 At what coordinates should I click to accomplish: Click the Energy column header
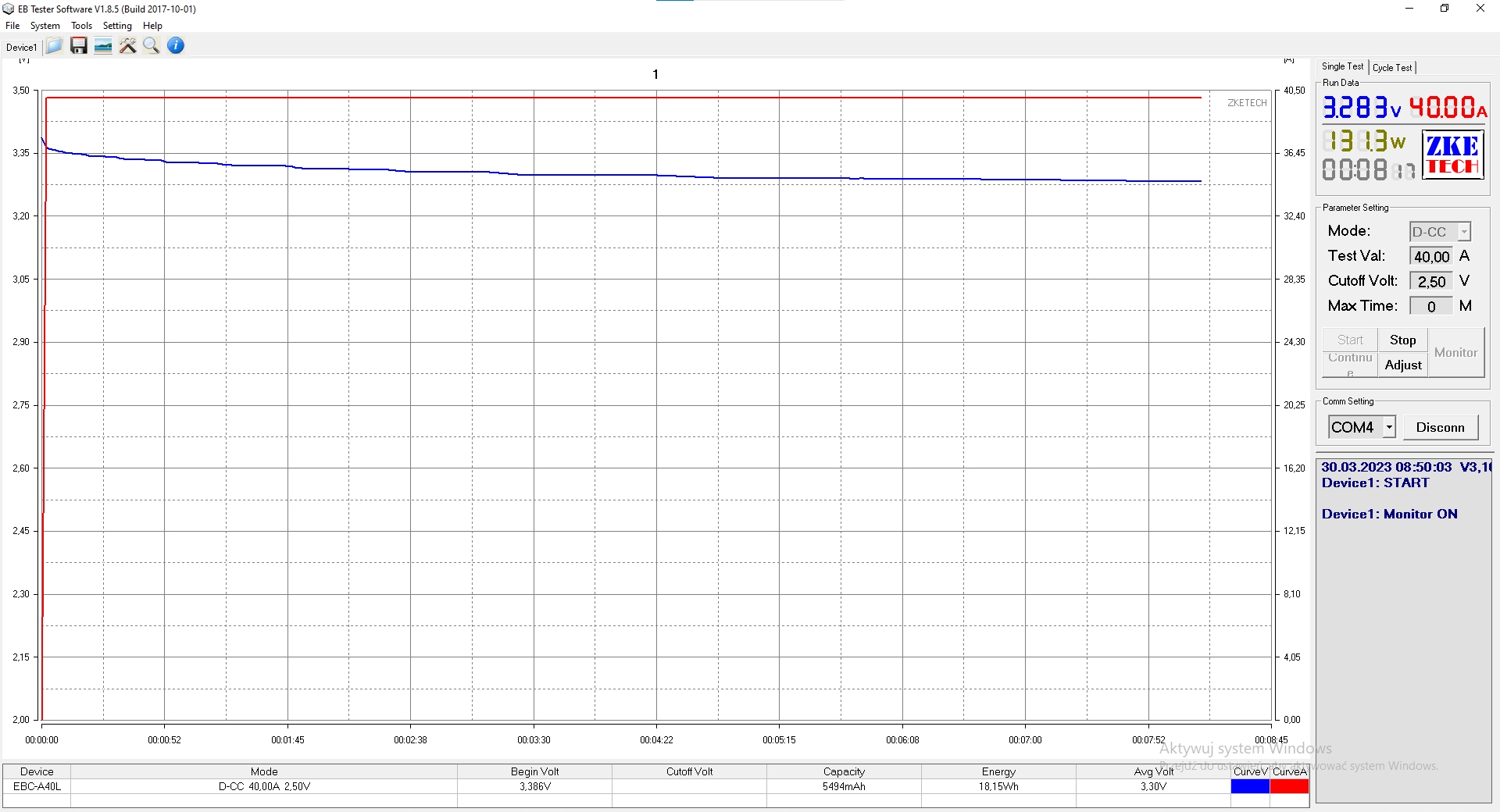998,771
